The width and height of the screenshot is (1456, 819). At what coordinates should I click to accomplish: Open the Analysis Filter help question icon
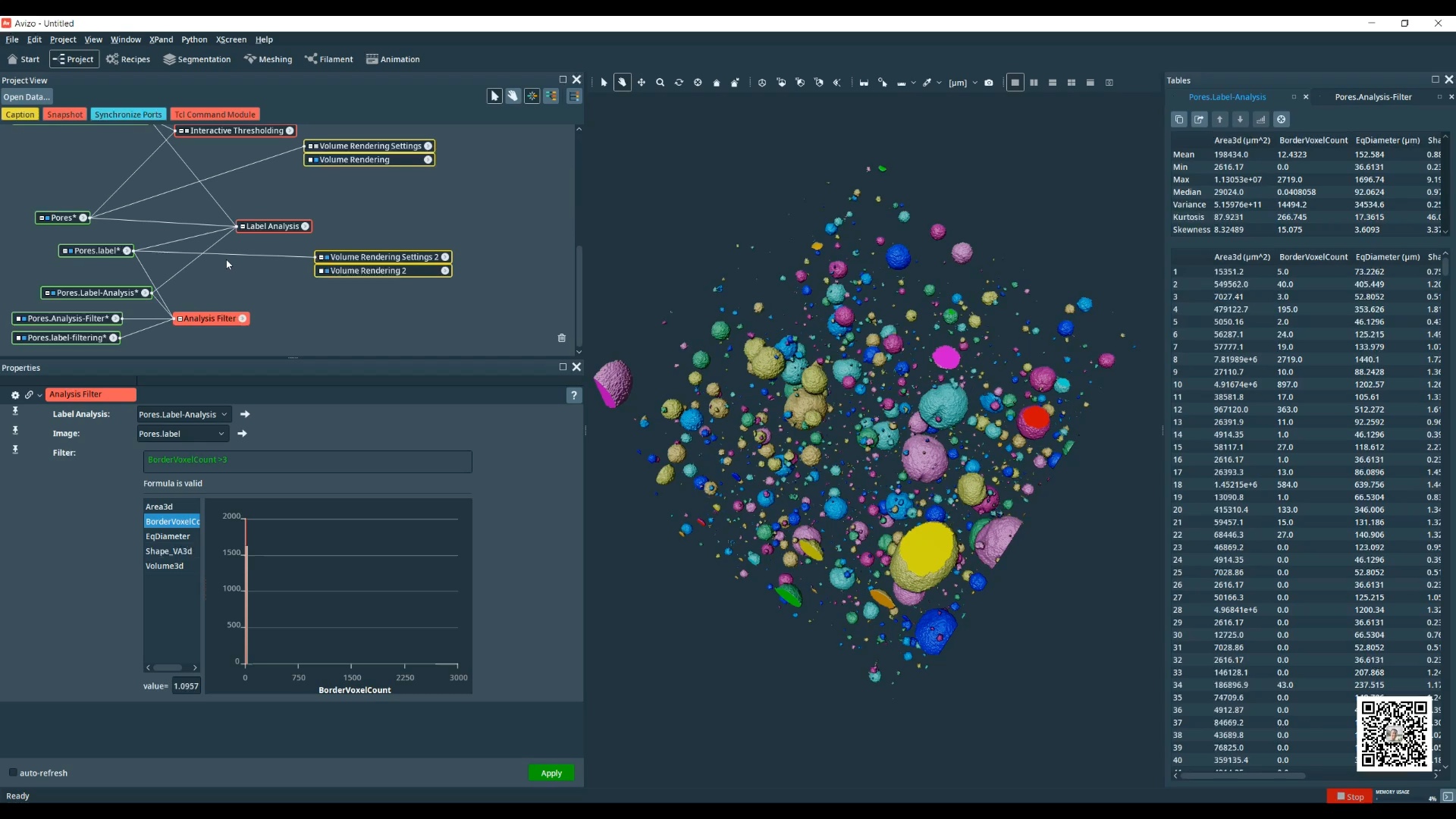574,395
